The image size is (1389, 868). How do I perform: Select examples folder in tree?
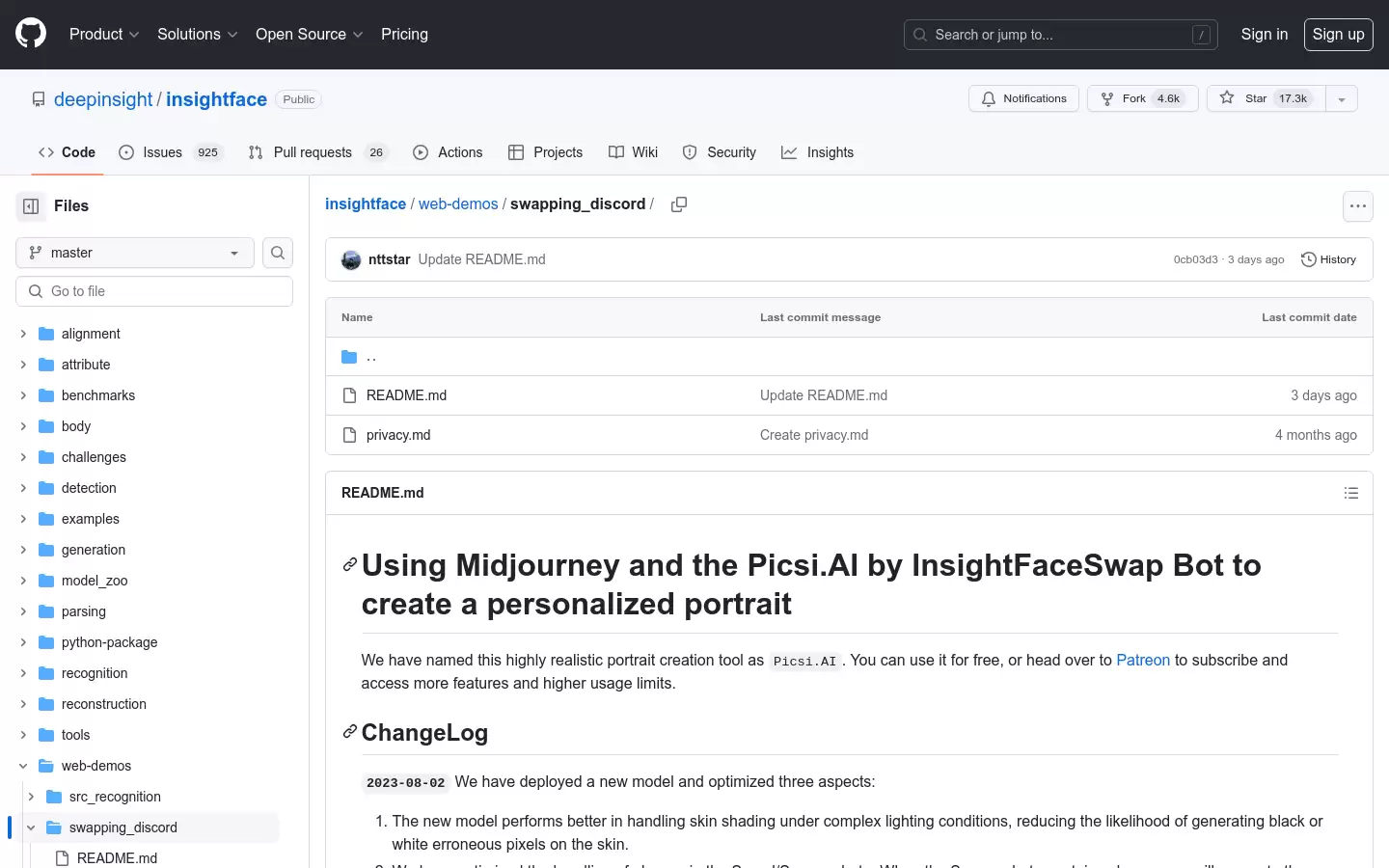91,519
